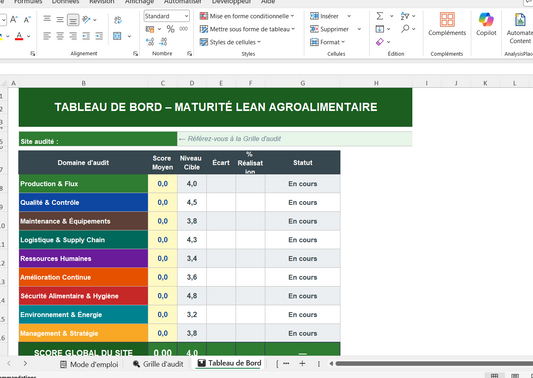Toggle left text alignment
Image resolution: width=533 pixels, height=378 pixels.
(47, 36)
